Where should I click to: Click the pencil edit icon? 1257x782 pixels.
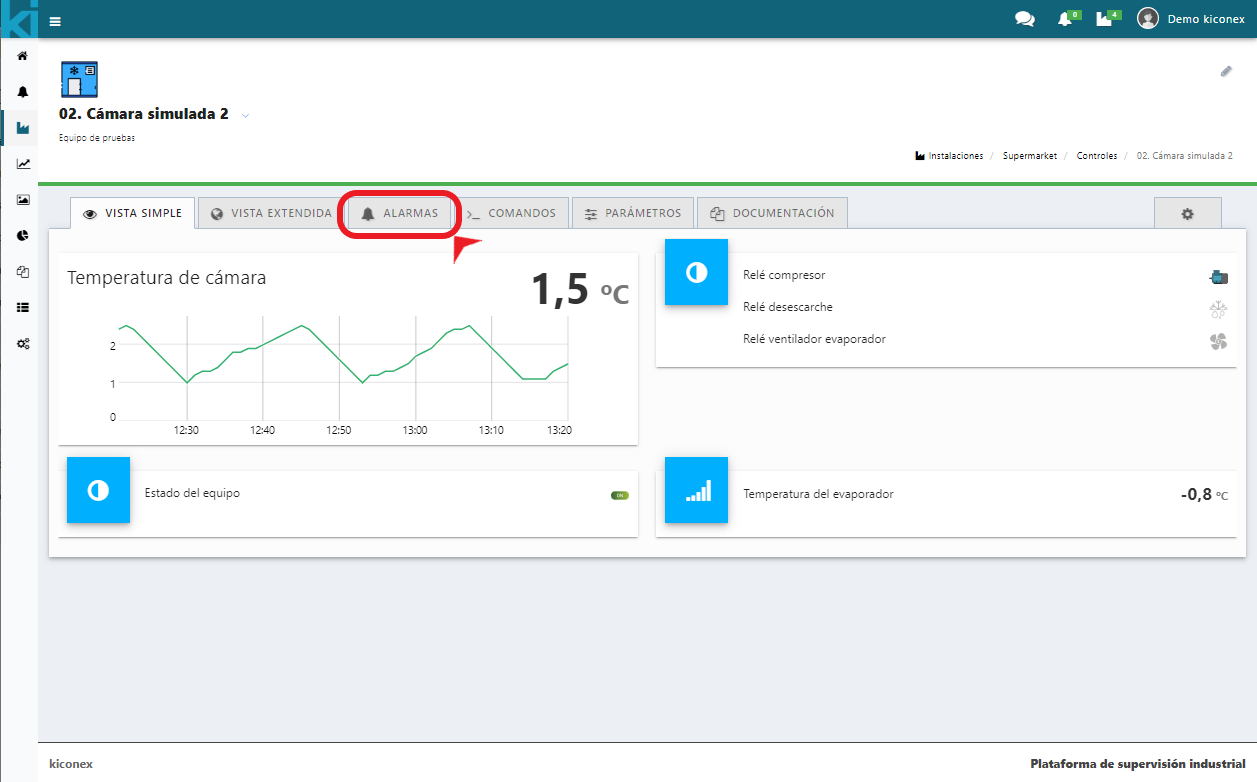[1226, 71]
